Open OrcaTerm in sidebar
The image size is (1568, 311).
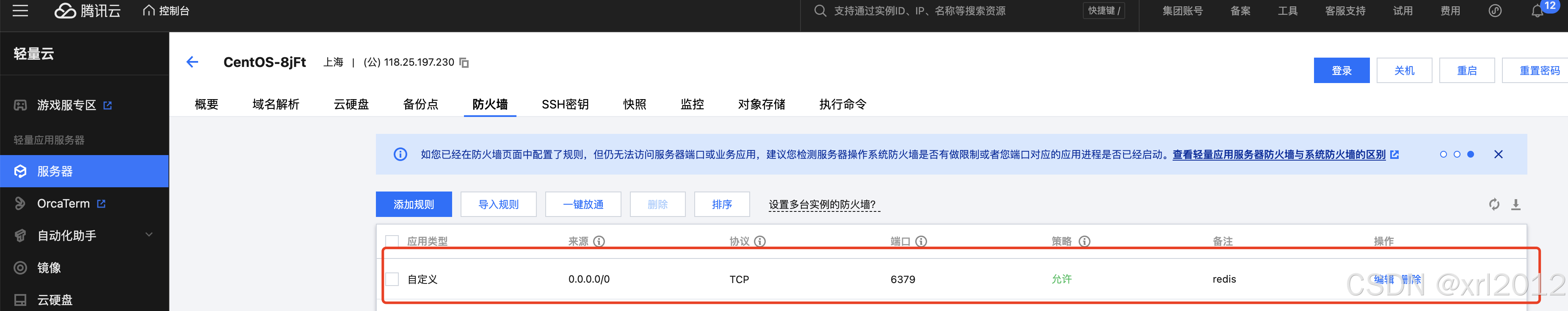click(x=63, y=204)
